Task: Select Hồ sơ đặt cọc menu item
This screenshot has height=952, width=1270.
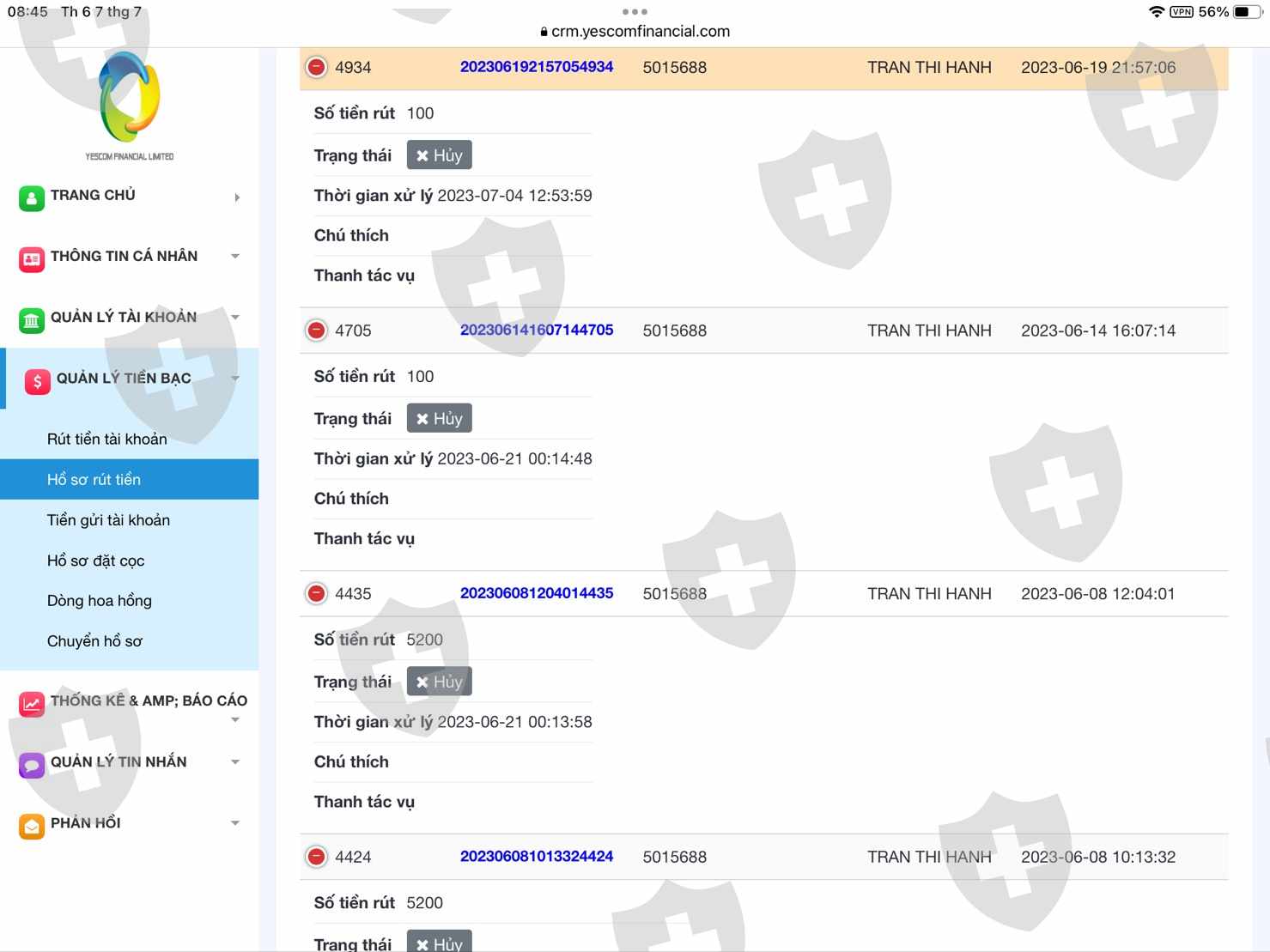Action: [x=95, y=561]
